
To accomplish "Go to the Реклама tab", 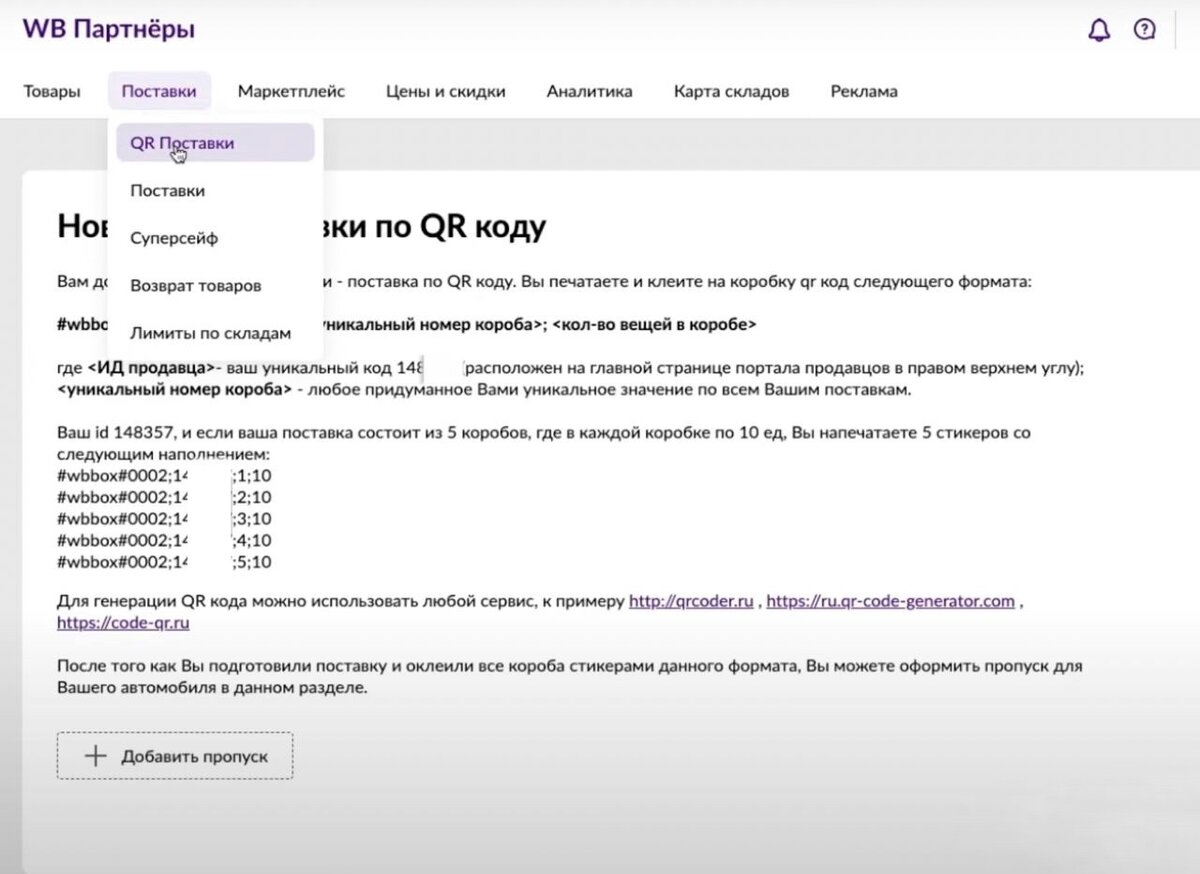I will point(864,91).
